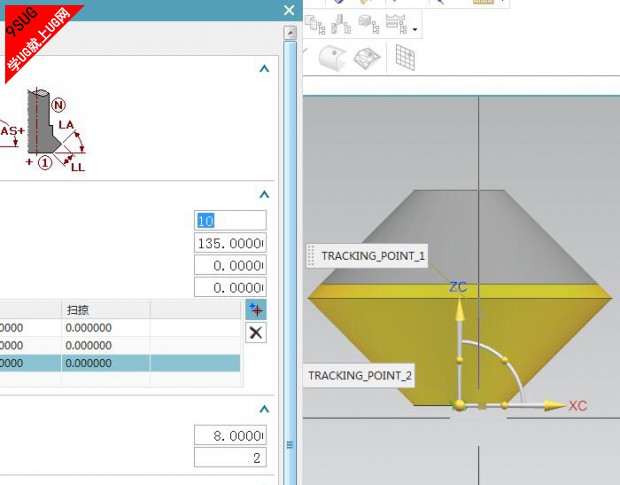Click the grid sheet icon in toolbar
Viewport: 620px width, 485px height.
[405, 57]
